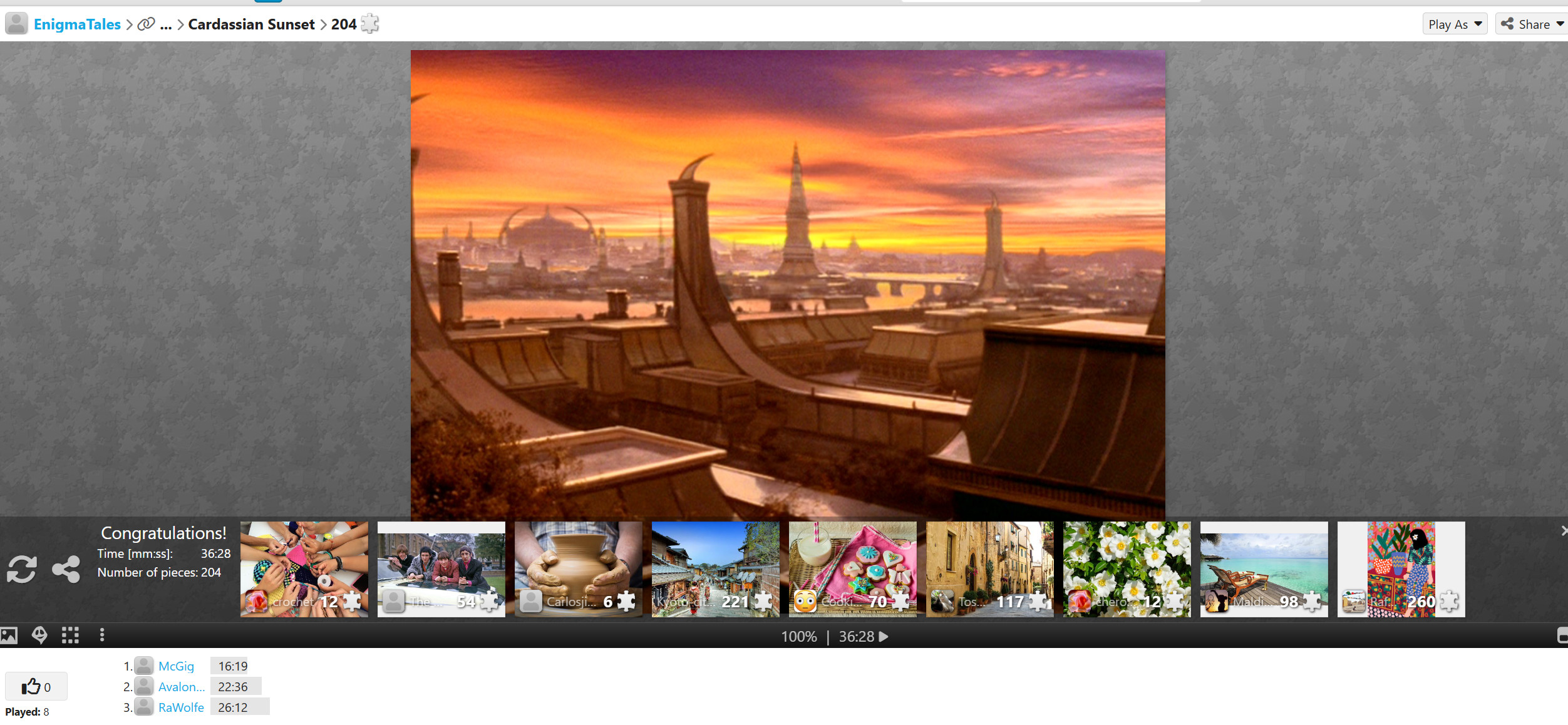This screenshot has width=1568, height=725.
Task: Open the crochet 12-piece puzzle thumbnail
Action: 304,569
